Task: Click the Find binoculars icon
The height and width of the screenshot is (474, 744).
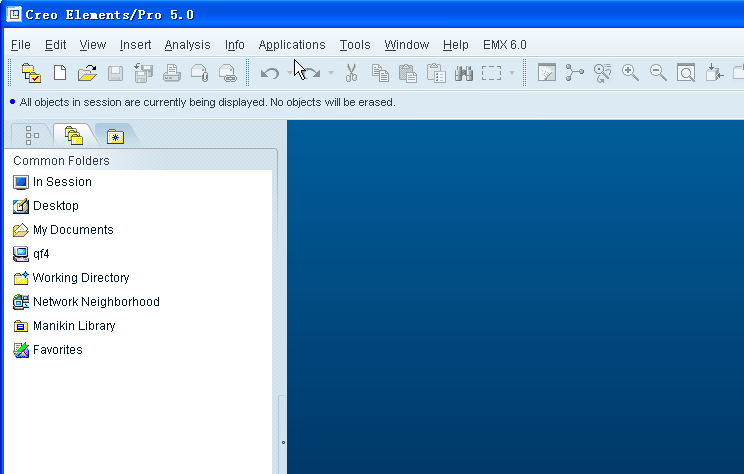Action: click(x=464, y=73)
